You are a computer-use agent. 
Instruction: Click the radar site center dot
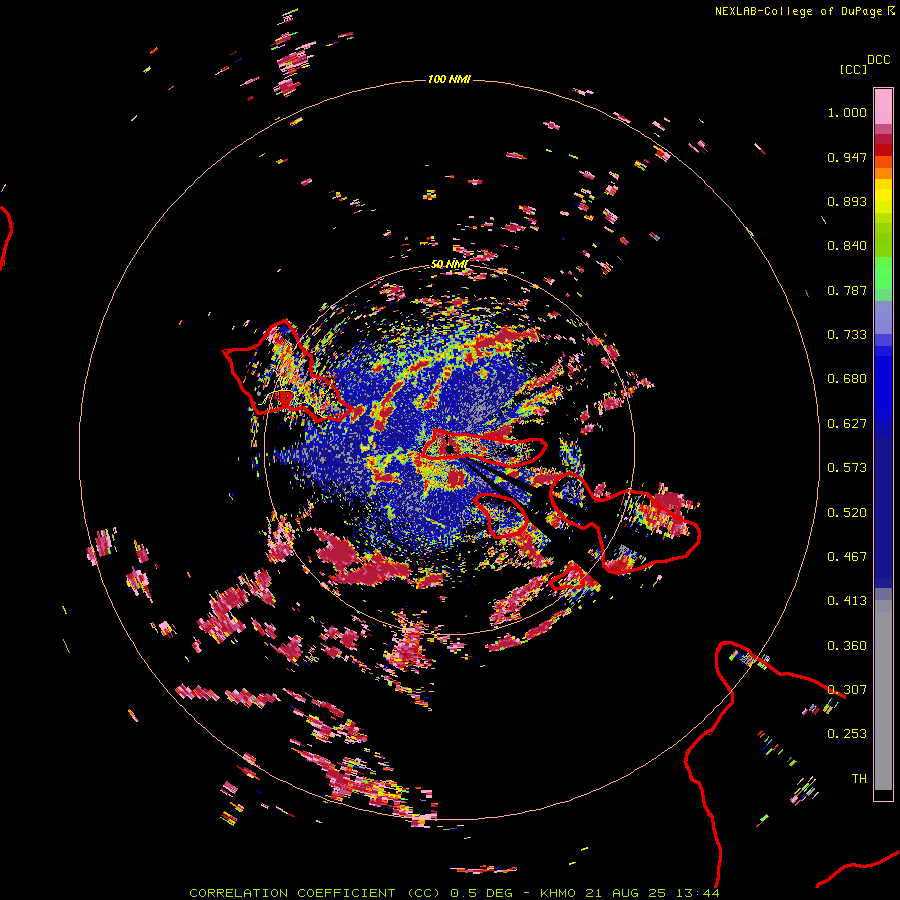[450, 449]
